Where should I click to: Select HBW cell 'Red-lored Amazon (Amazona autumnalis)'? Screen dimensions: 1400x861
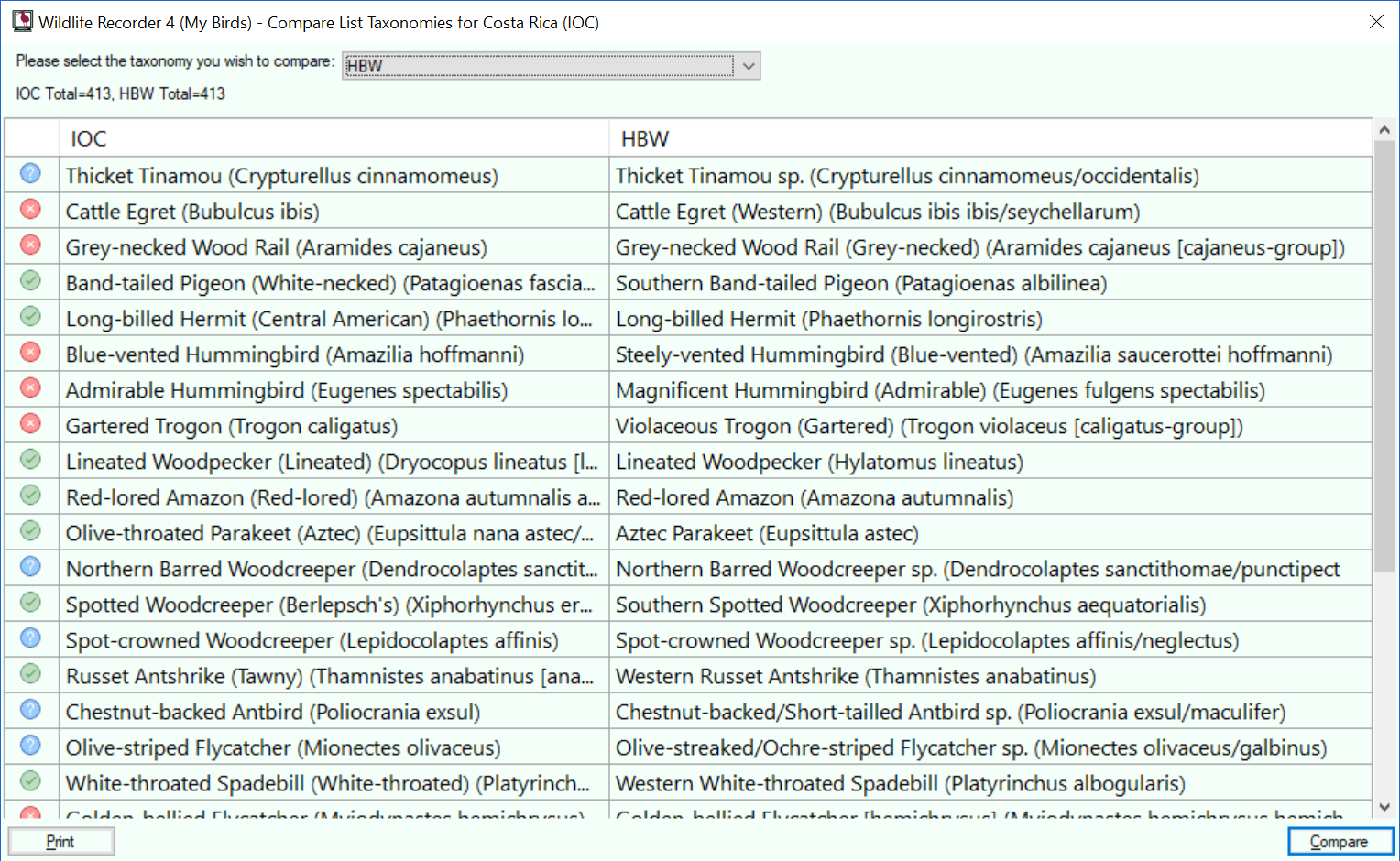click(x=990, y=496)
